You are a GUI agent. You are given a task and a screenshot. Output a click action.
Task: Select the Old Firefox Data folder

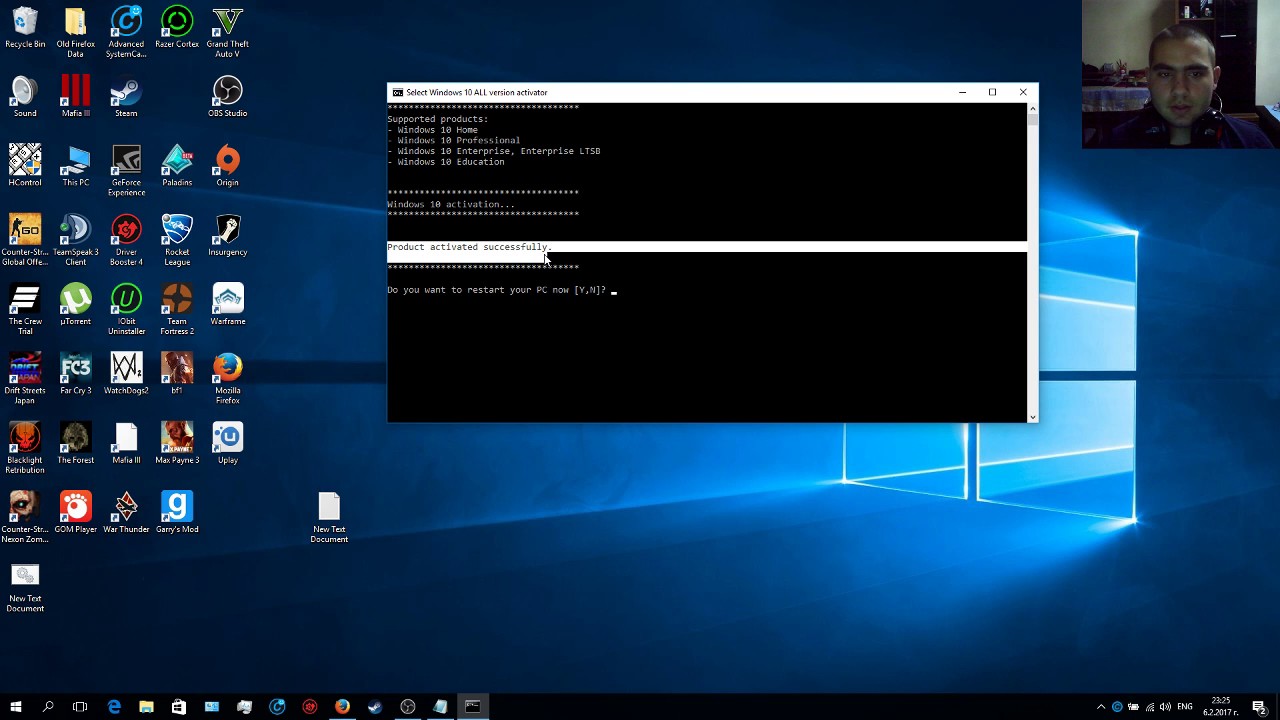click(x=75, y=32)
